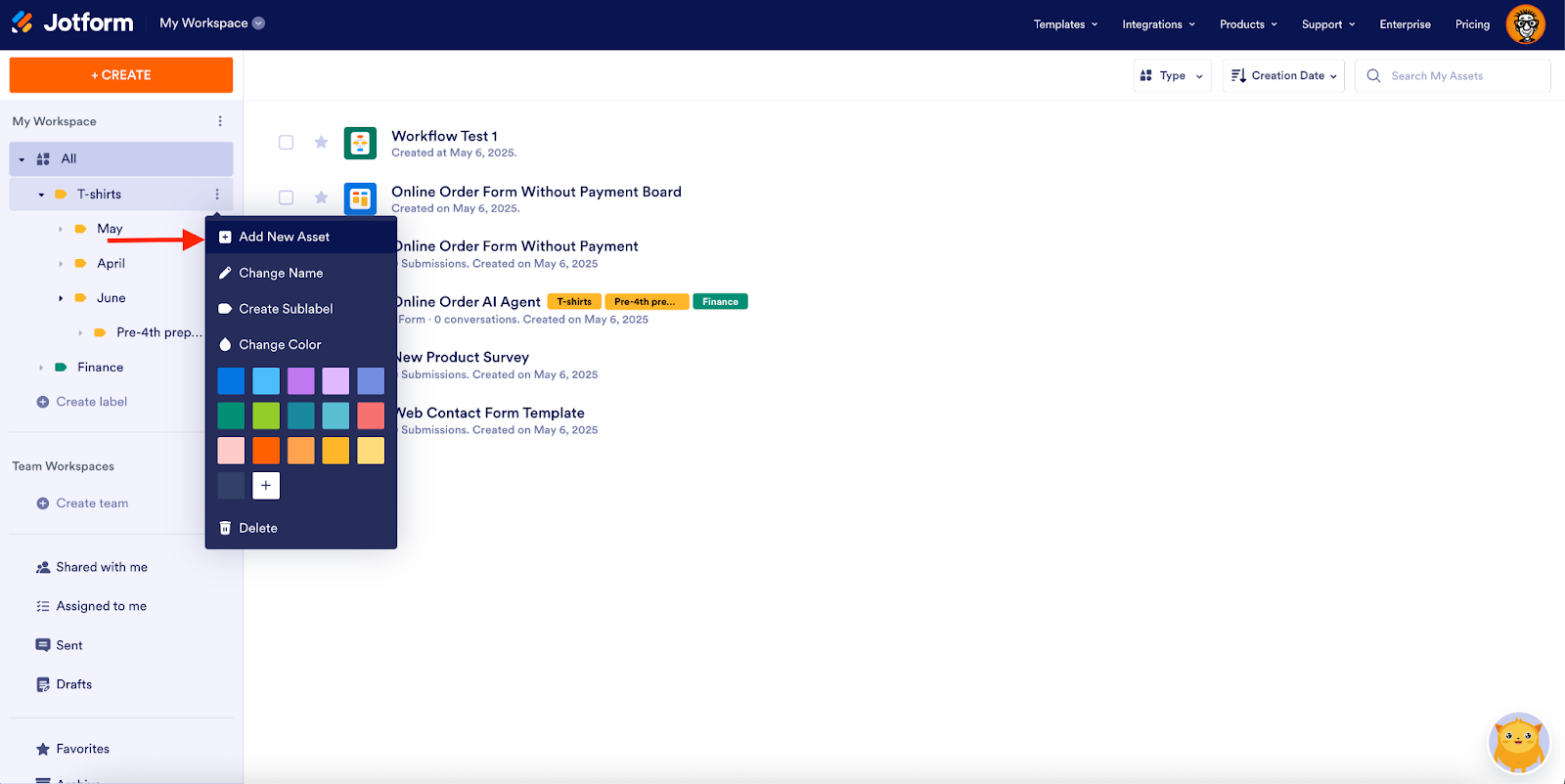Screen dimensions: 1565x784
Task: Click the All grid icon in sidebar
Action: [x=43, y=159]
